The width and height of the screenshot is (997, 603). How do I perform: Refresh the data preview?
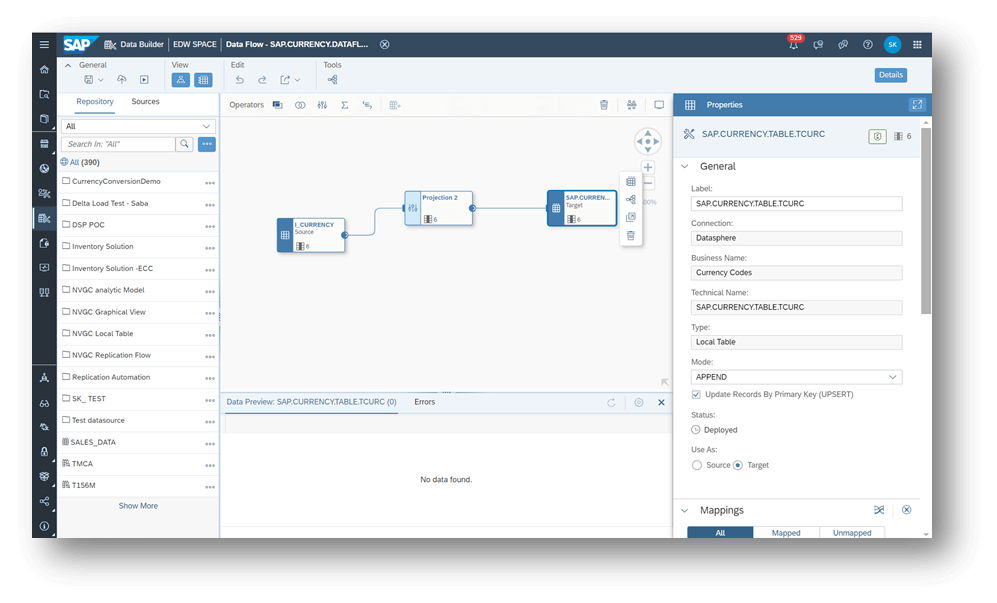pyautogui.click(x=611, y=403)
